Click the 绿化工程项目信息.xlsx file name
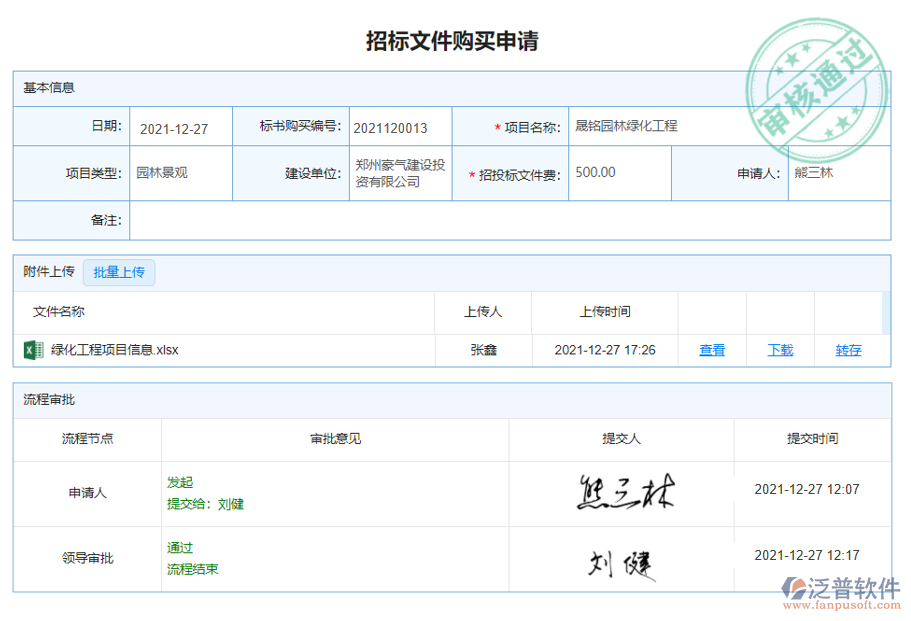The width and height of the screenshot is (911, 621). click(x=115, y=350)
